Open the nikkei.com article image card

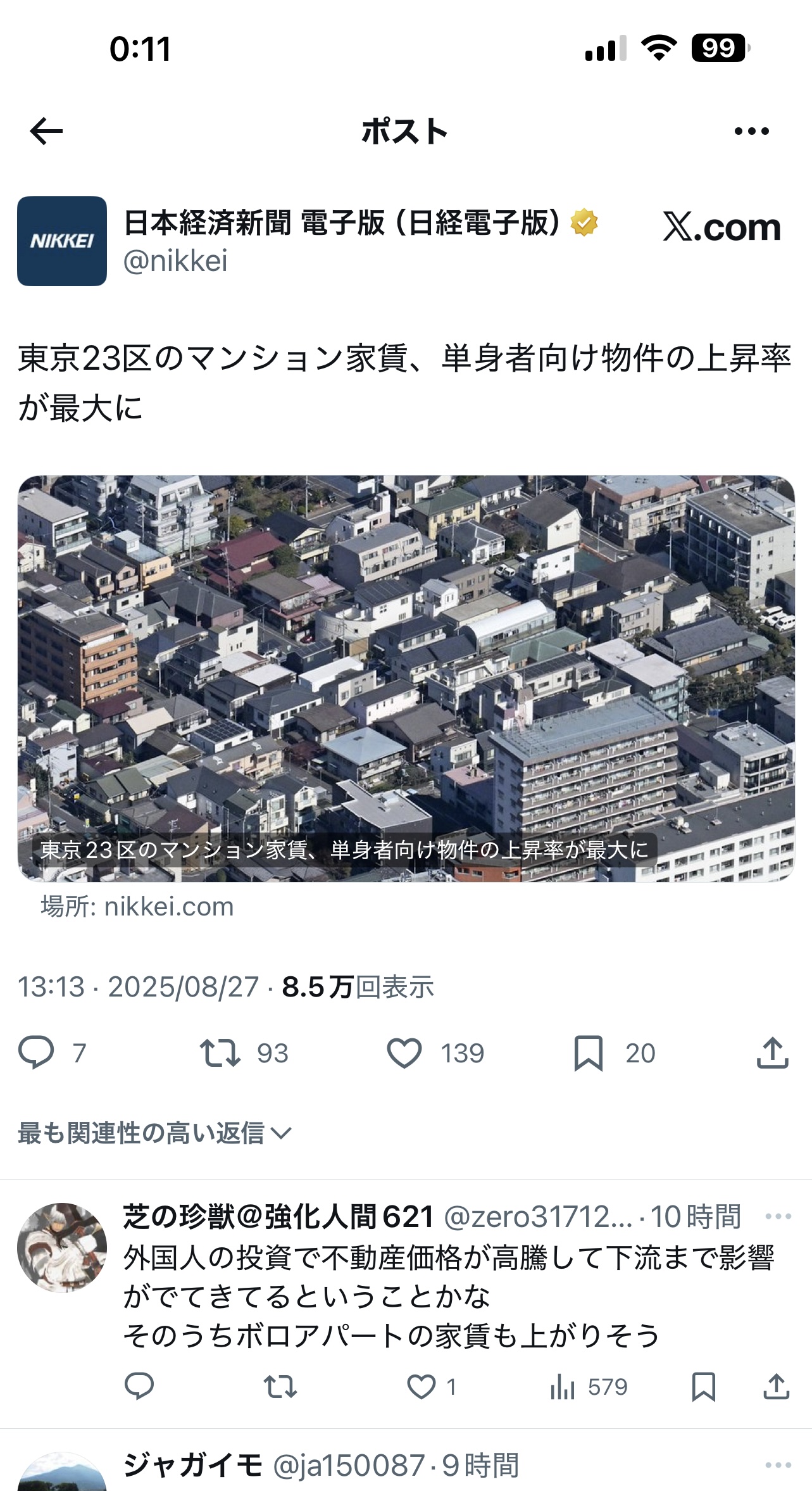pyautogui.click(x=406, y=678)
